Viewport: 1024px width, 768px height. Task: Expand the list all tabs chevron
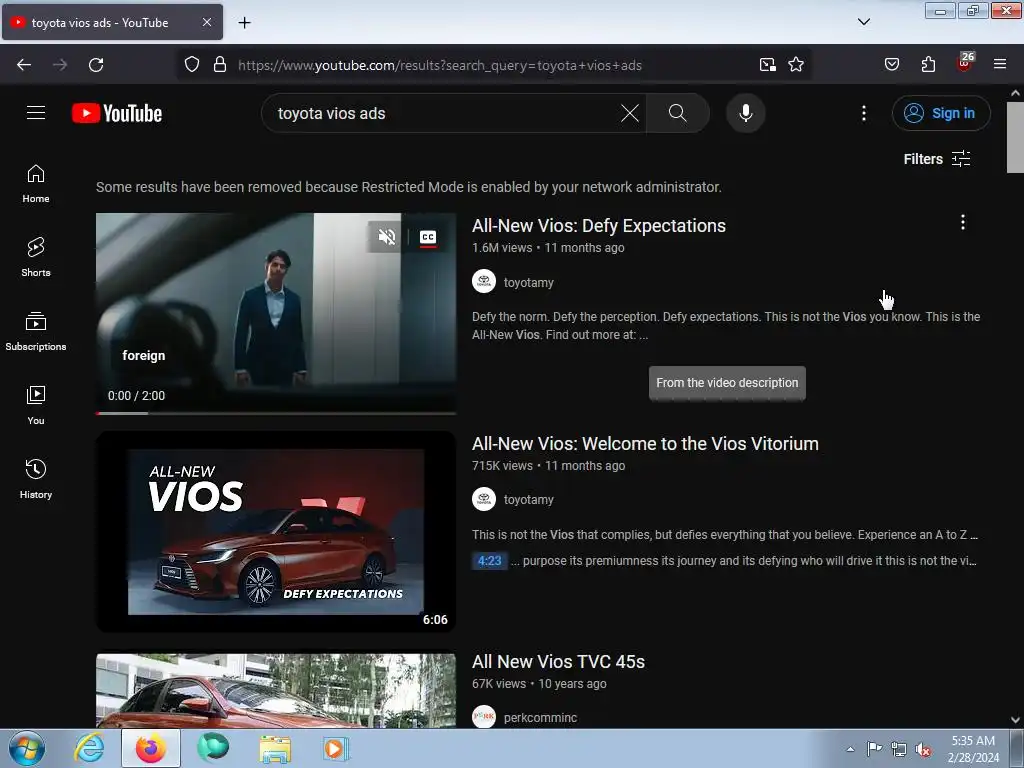pyautogui.click(x=863, y=22)
